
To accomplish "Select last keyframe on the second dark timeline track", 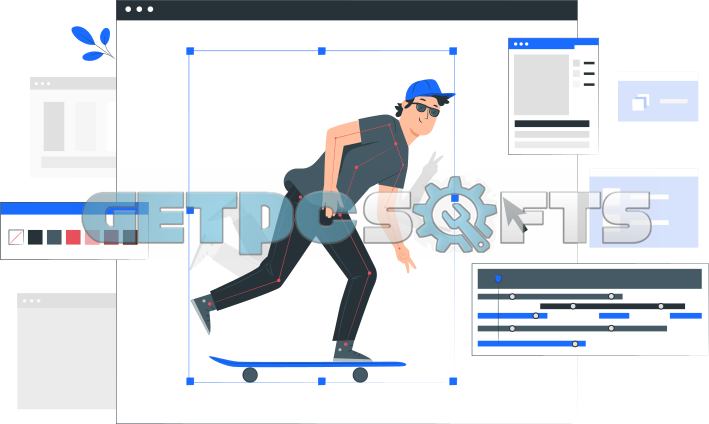I will (661, 306).
